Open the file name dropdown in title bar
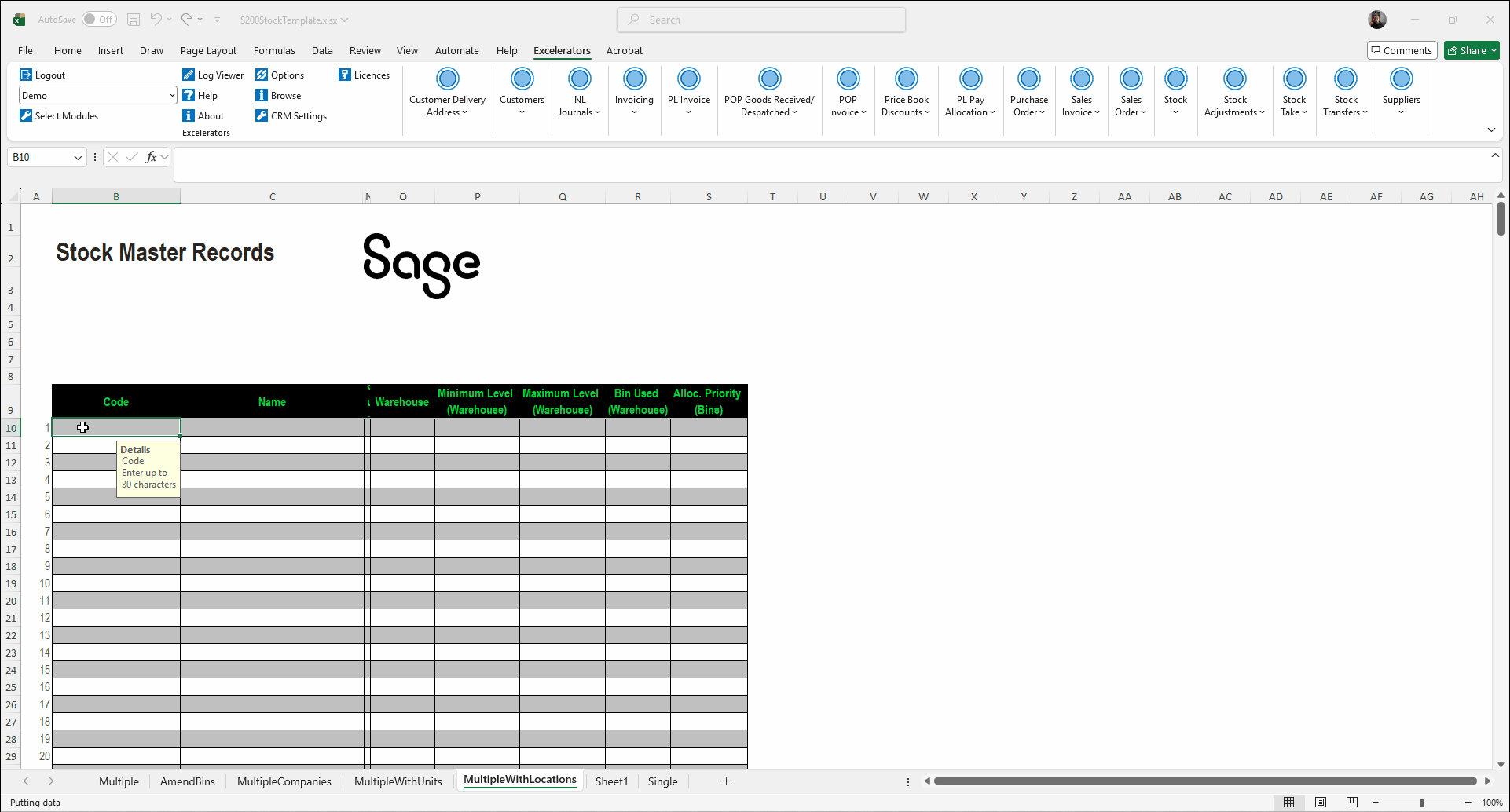 point(344,20)
